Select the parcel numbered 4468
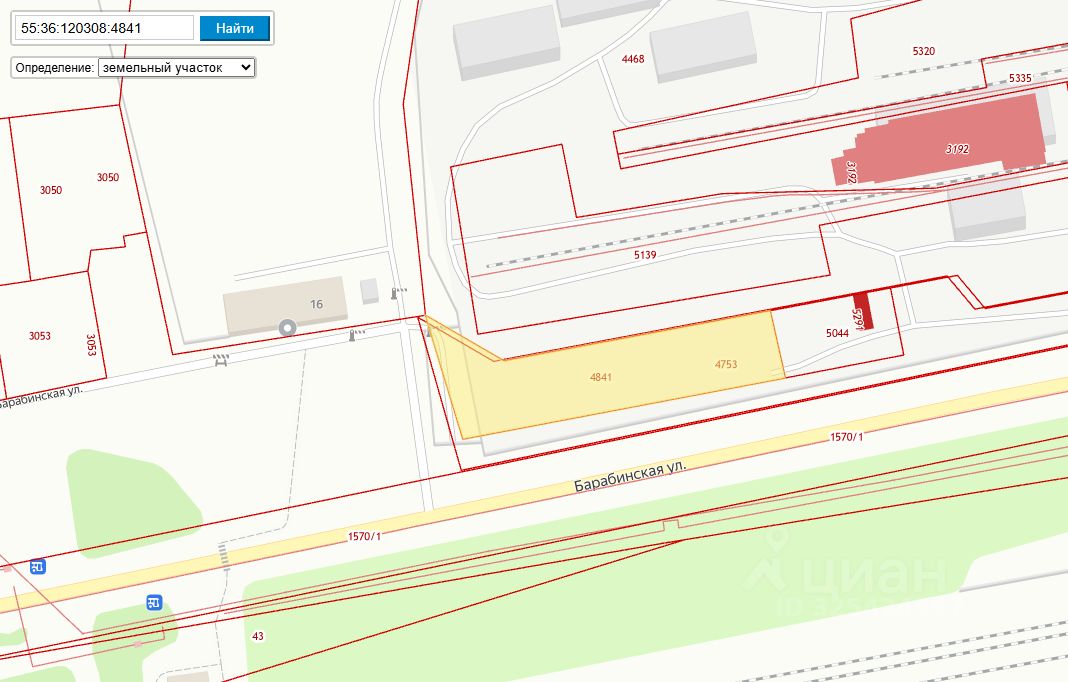Image resolution: width=1068 pixels, height=682 pixels. (x=633, y=59)
